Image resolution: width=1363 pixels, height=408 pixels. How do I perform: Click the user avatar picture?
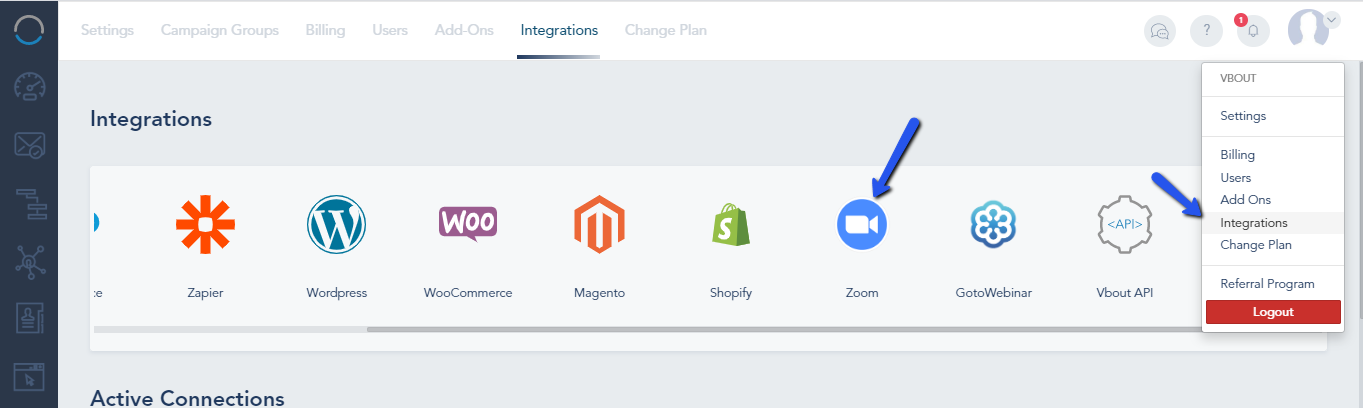(1308, 29)
